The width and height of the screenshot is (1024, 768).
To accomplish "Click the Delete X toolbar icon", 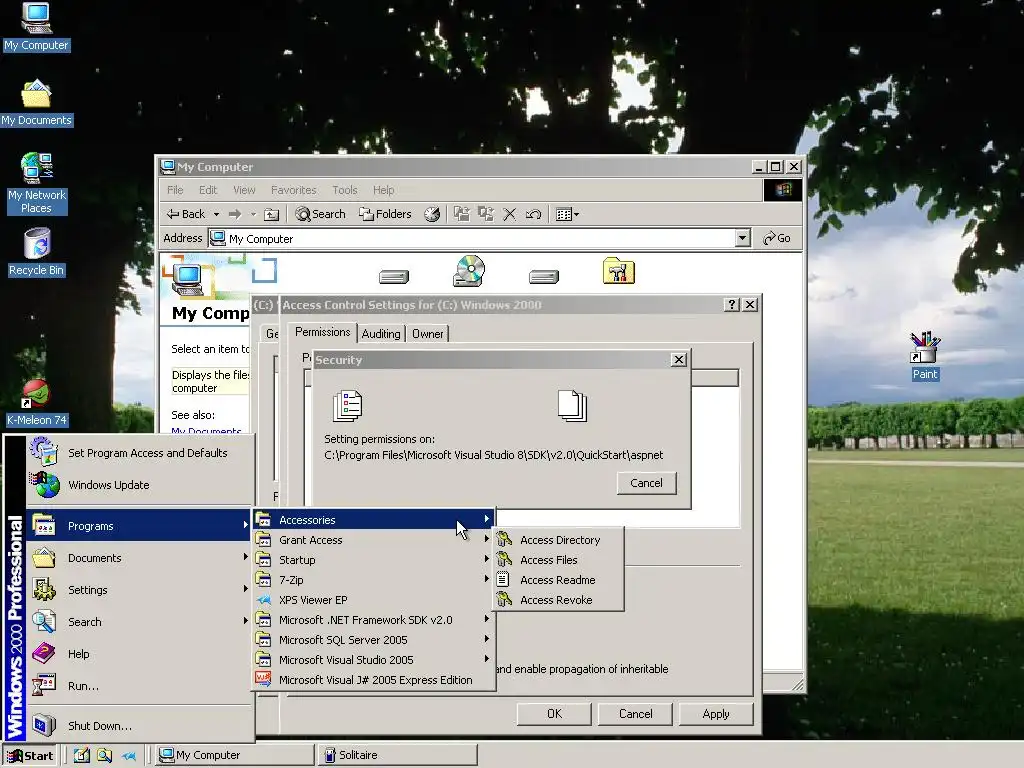I will pos(509,214).
